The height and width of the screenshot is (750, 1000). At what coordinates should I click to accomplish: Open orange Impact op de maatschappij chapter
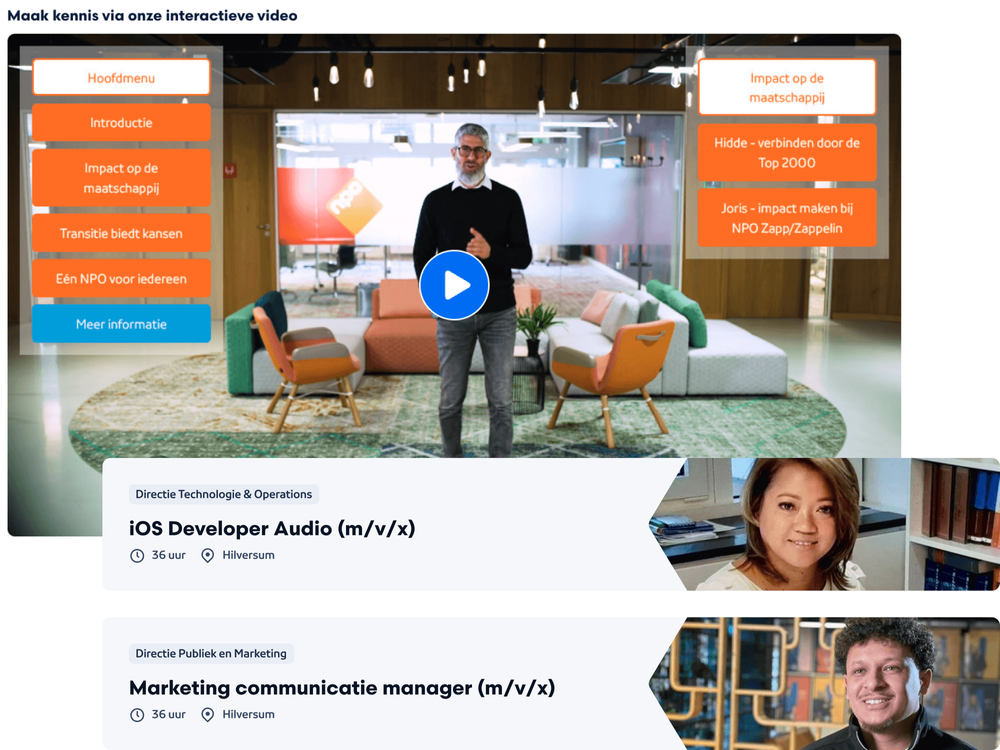121,178
